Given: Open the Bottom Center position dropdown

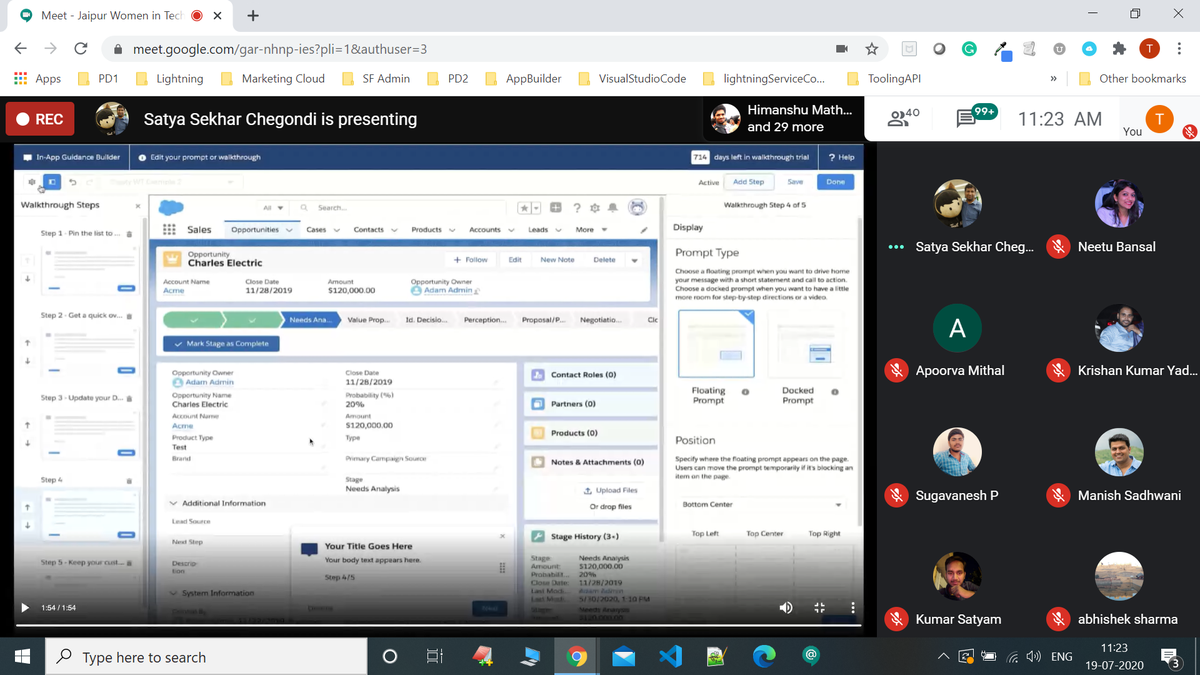Looking at the screenshot, I should [x=762, y=505].
